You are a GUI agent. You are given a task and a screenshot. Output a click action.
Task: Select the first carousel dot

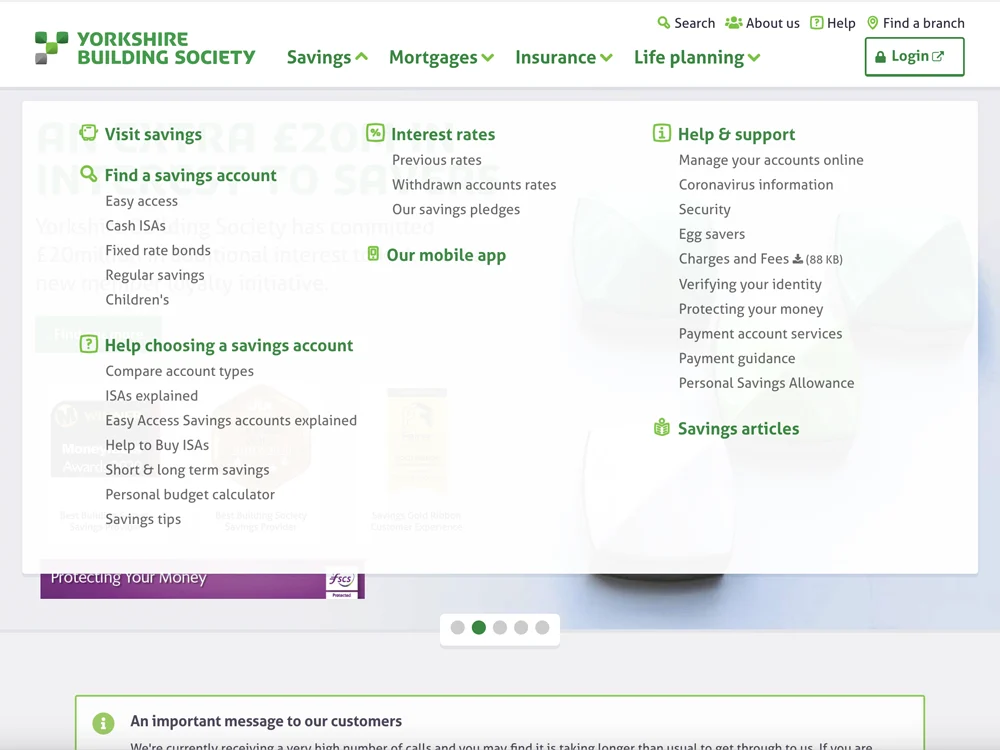457,628
